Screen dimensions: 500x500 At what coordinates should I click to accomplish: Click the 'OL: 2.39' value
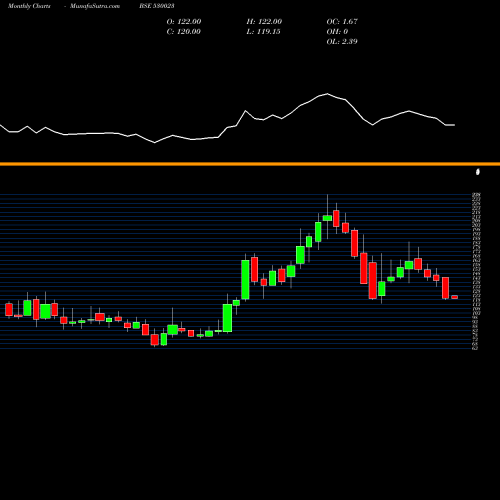click(342, 41)
